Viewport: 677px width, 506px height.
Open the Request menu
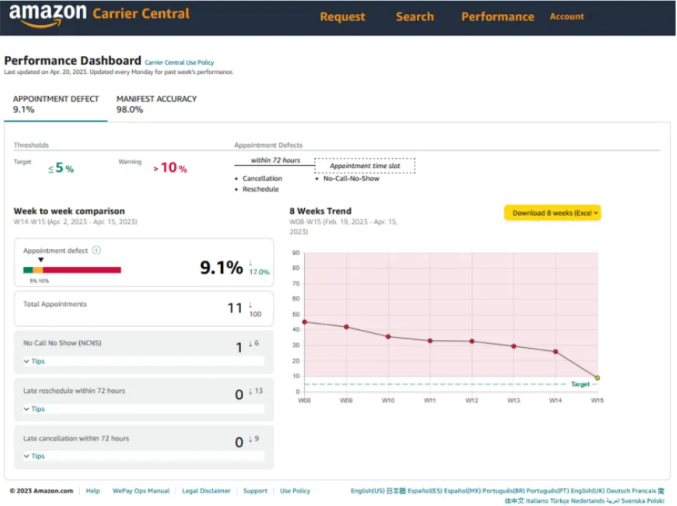pyautogui.click(x=342, y=17)
